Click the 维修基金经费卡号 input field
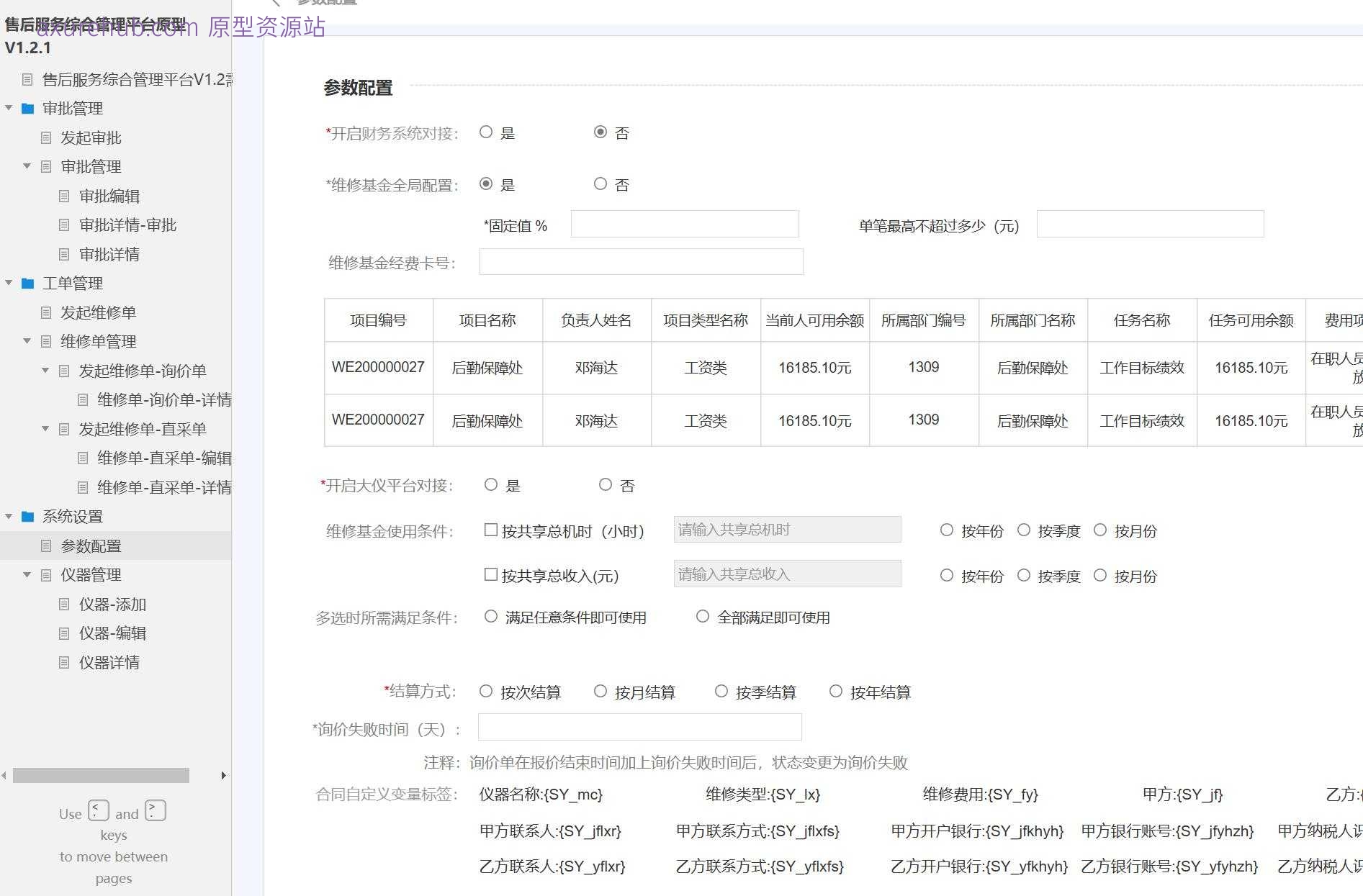Screen dimensions: 1363x896 coord(640,261)
